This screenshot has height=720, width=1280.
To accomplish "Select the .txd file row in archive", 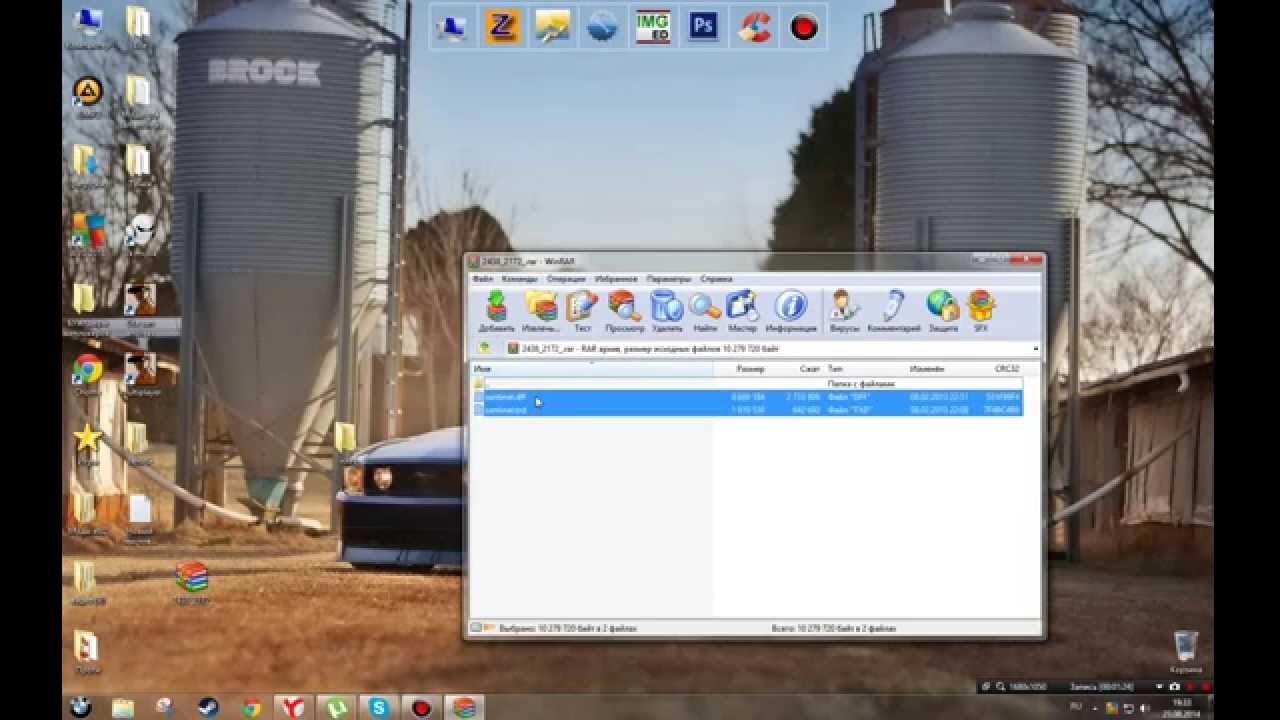I will pyautogui.click(x=747, y=410).
